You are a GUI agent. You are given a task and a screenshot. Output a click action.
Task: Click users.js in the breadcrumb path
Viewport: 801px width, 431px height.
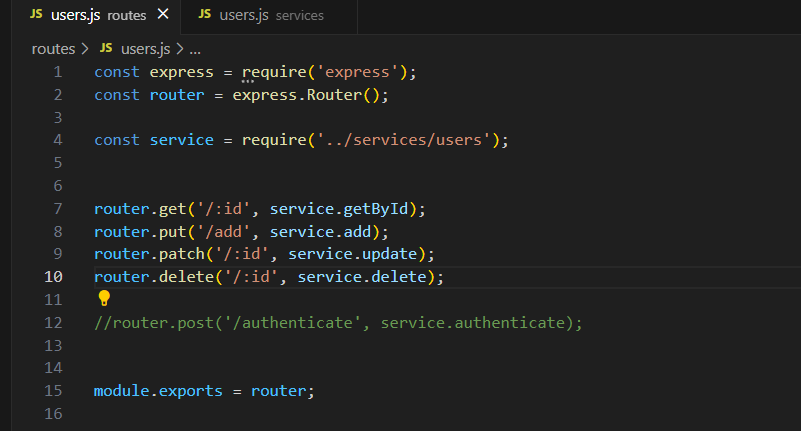point(145,49)
